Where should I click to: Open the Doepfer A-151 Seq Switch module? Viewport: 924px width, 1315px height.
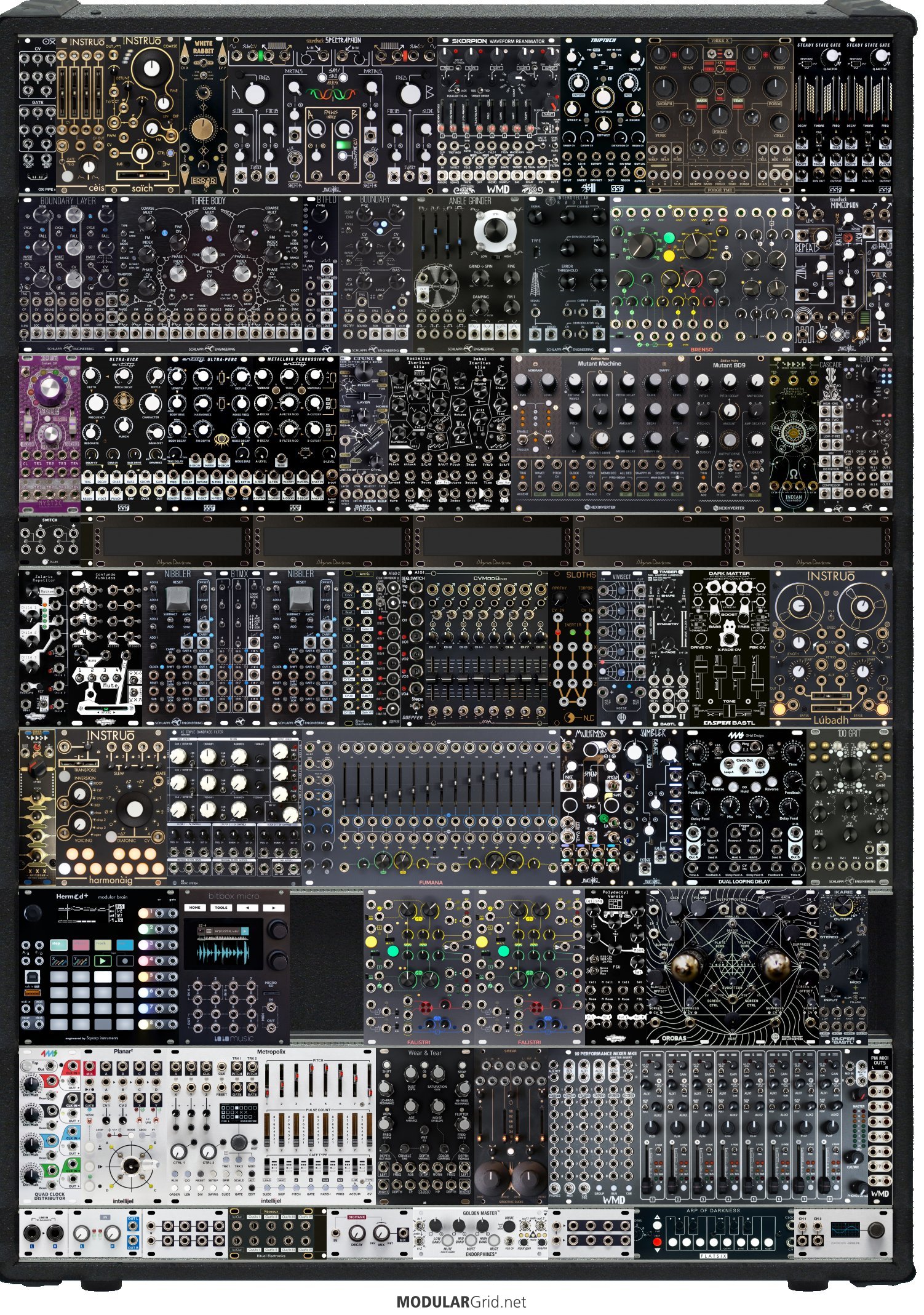tap(413, 648)
